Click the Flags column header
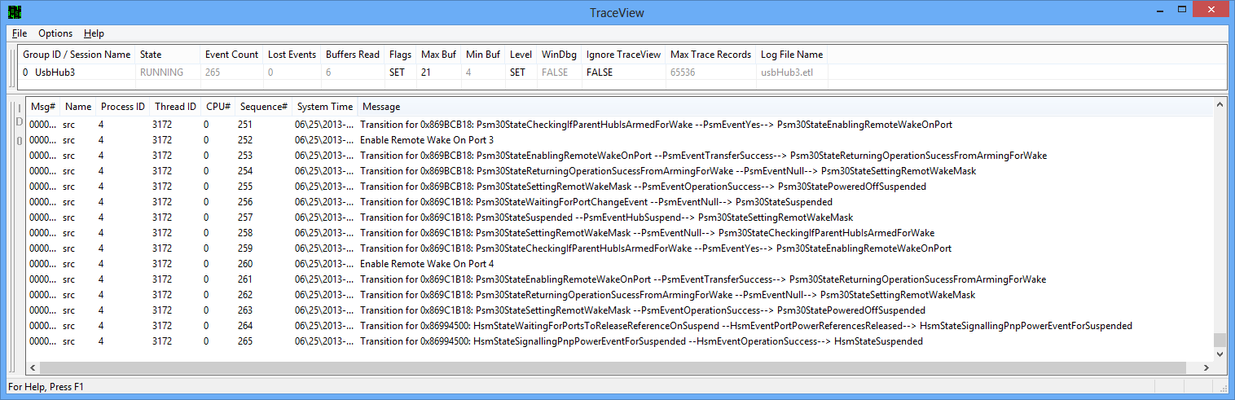1235x400 pixels. tap(401, 54)
